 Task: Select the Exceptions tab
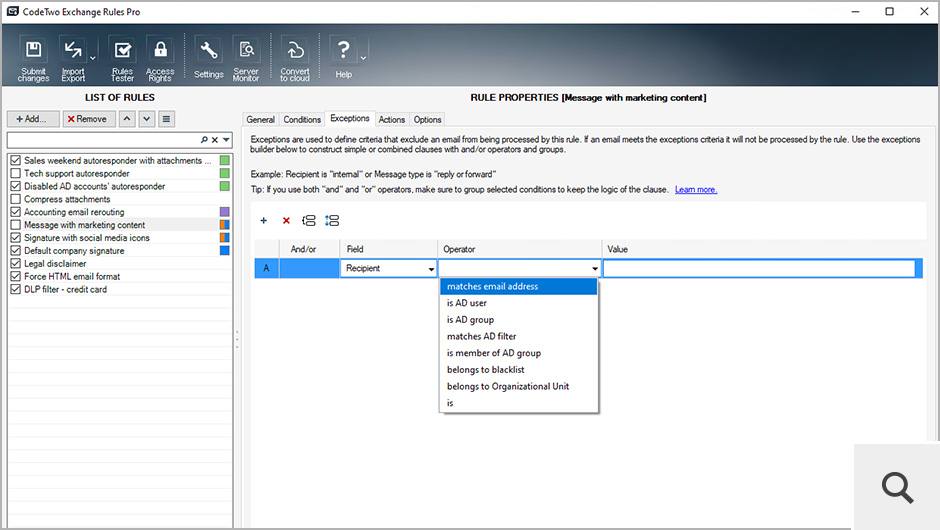pos(350,118)
